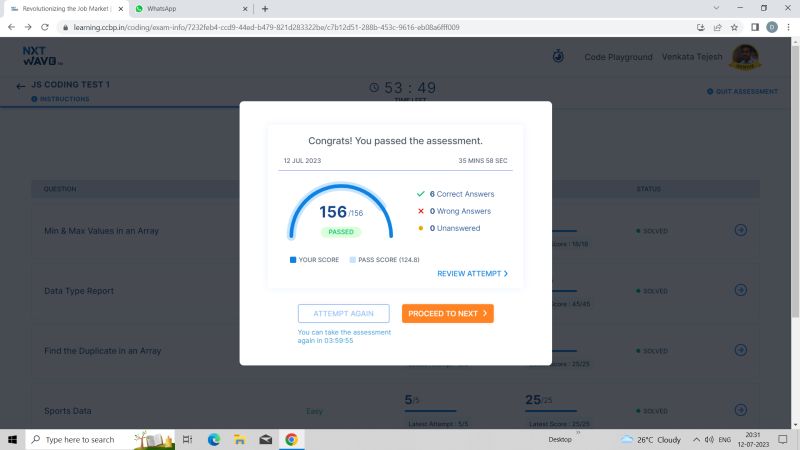The width and height of the screenshot is (800, 450).
Task: Open arrow for Min & Max Values question
Action: 741,230
